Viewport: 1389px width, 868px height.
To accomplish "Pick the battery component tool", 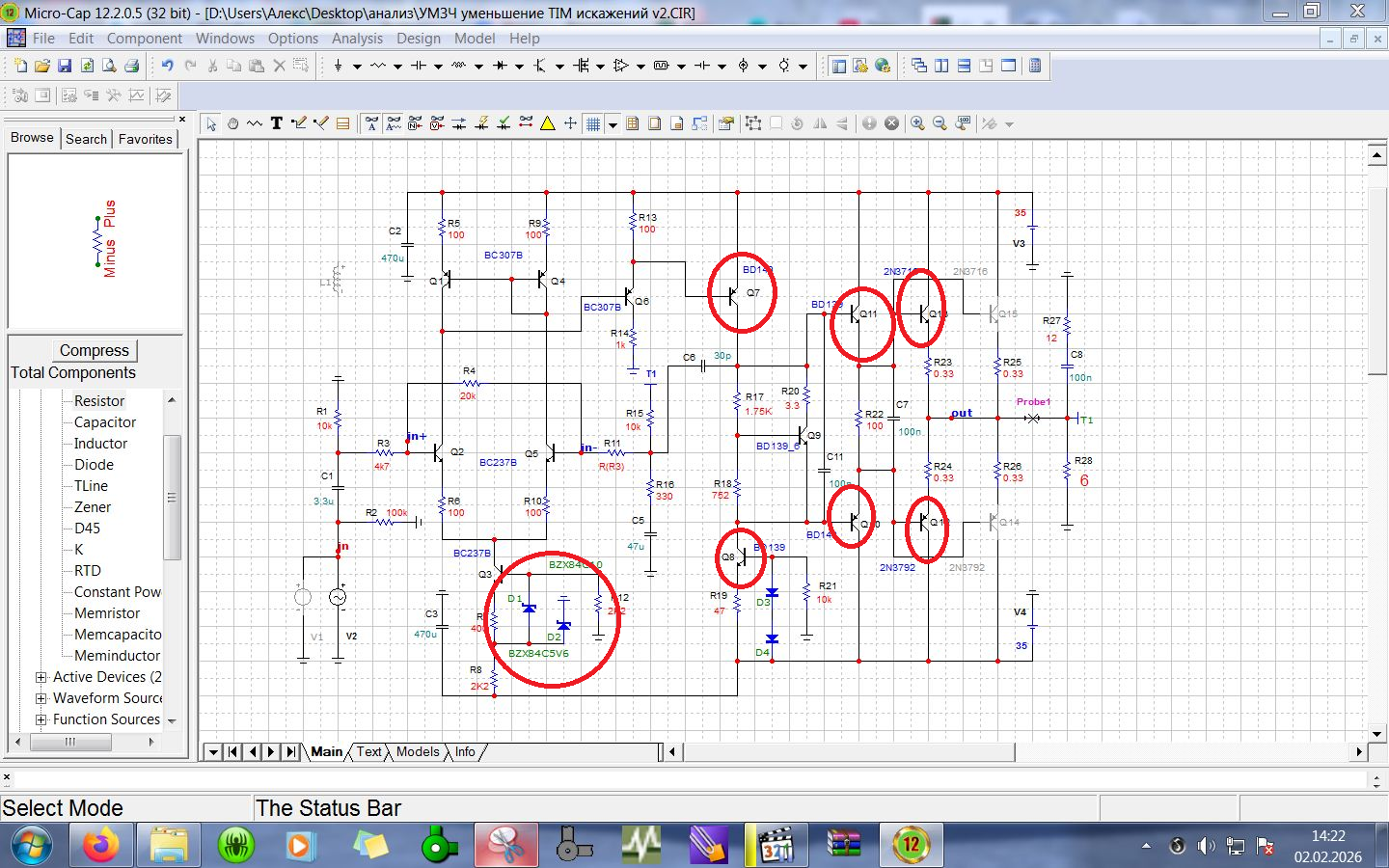I will (x=702, y=66).
